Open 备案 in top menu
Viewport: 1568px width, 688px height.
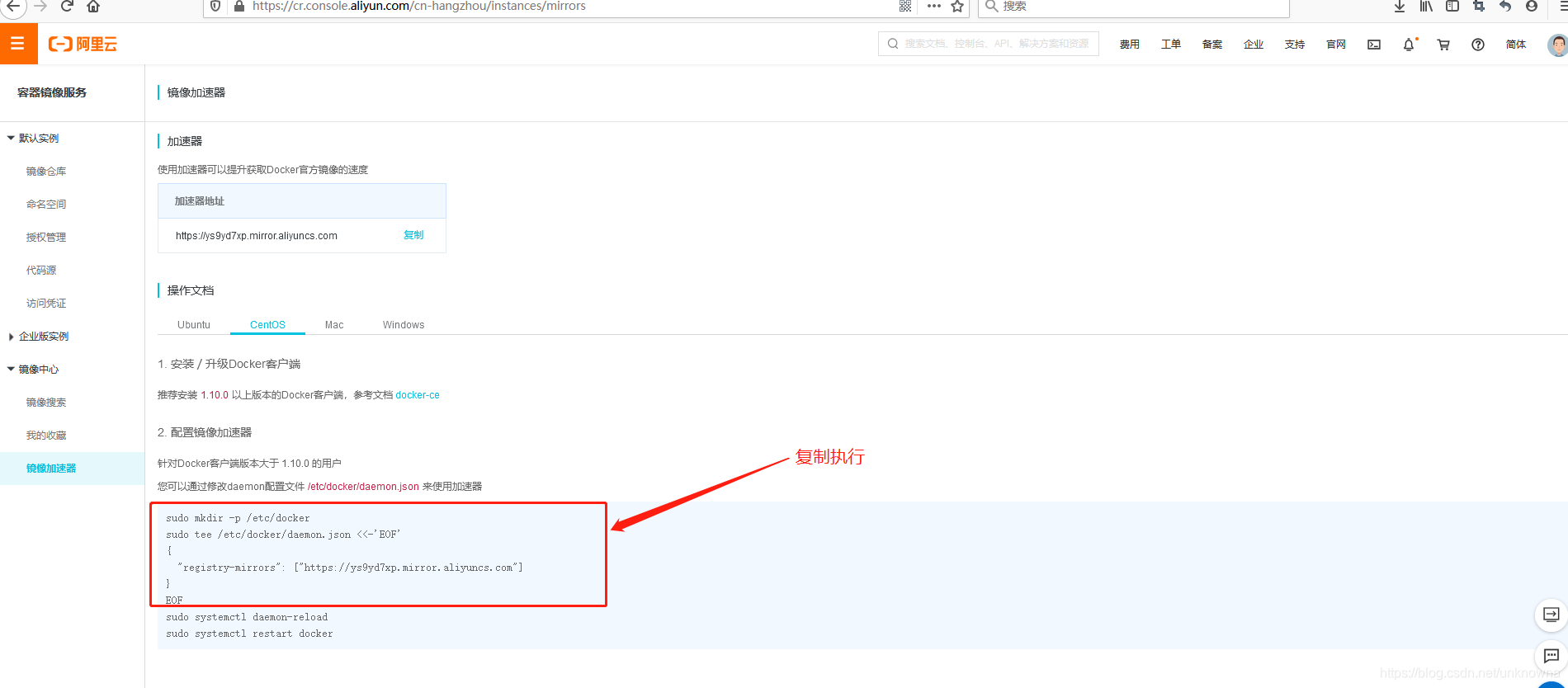pyautogui.click(x=1212, y=45)
